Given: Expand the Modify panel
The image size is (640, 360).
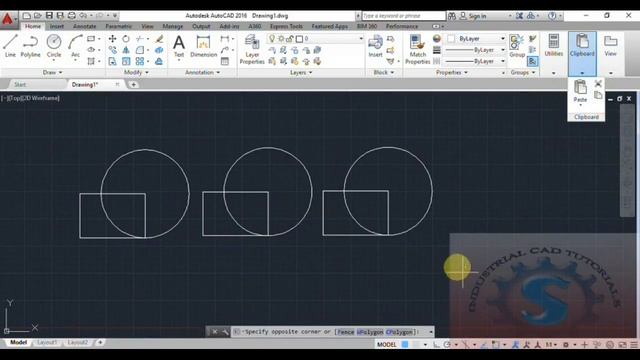Looking at the screenshot, I should [x=136, y=72].
